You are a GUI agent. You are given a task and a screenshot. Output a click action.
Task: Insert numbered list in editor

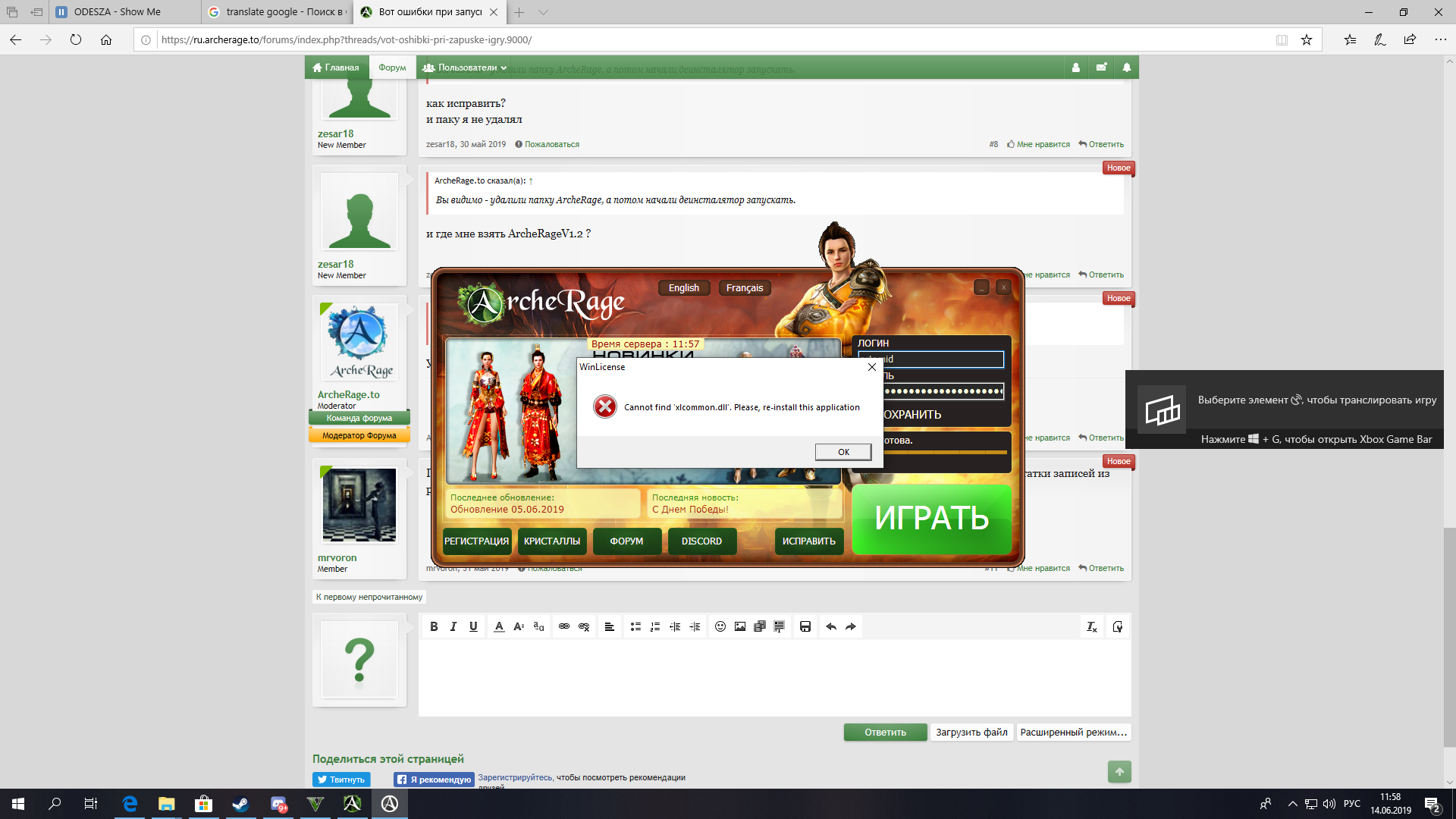point(655,626)
